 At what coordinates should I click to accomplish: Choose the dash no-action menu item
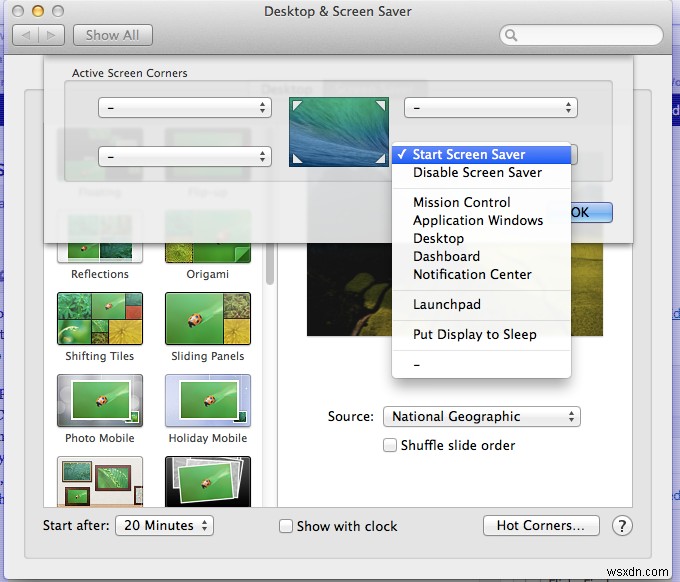pos(481,365)
